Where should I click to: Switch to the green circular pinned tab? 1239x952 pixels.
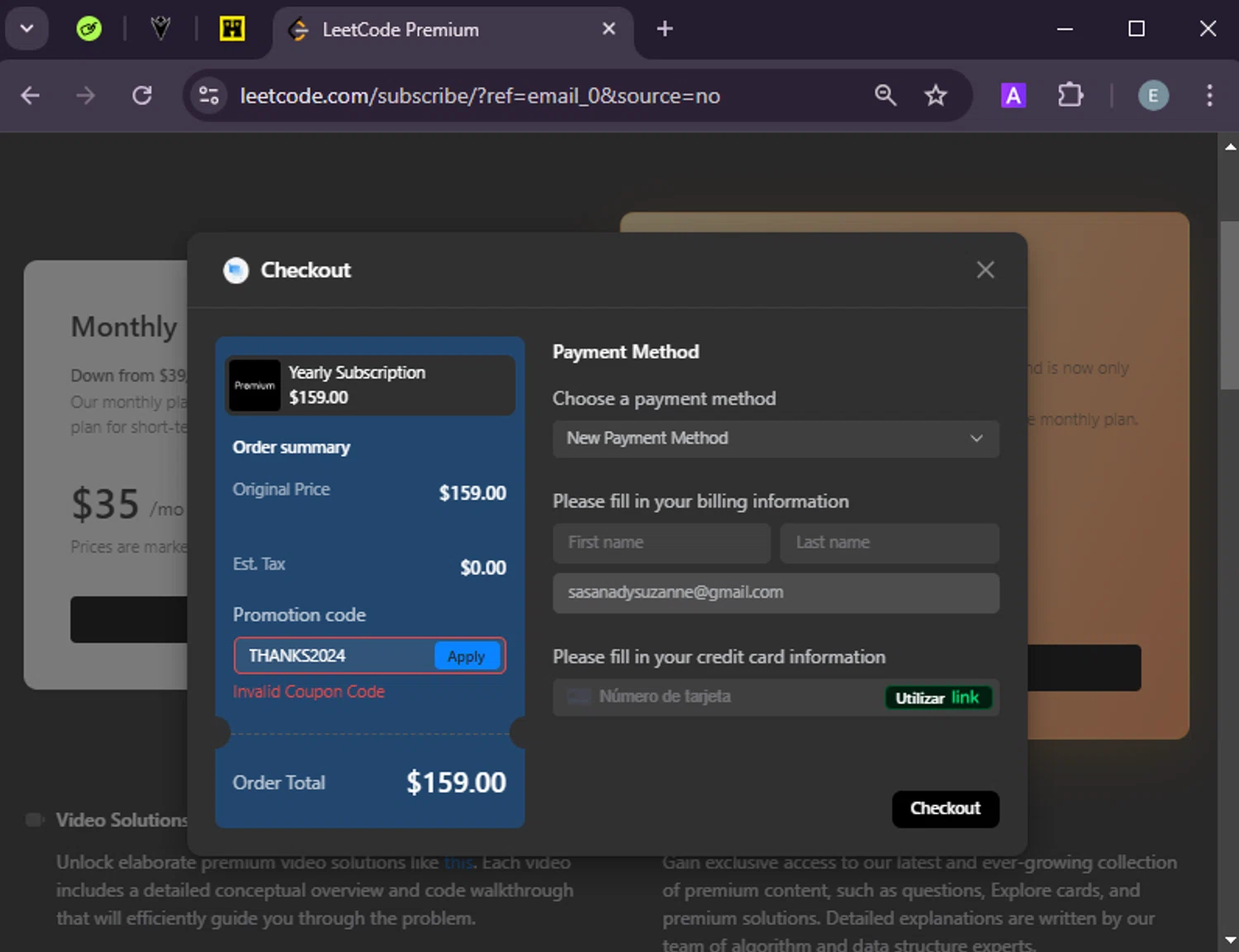click(x=89, y=29)
